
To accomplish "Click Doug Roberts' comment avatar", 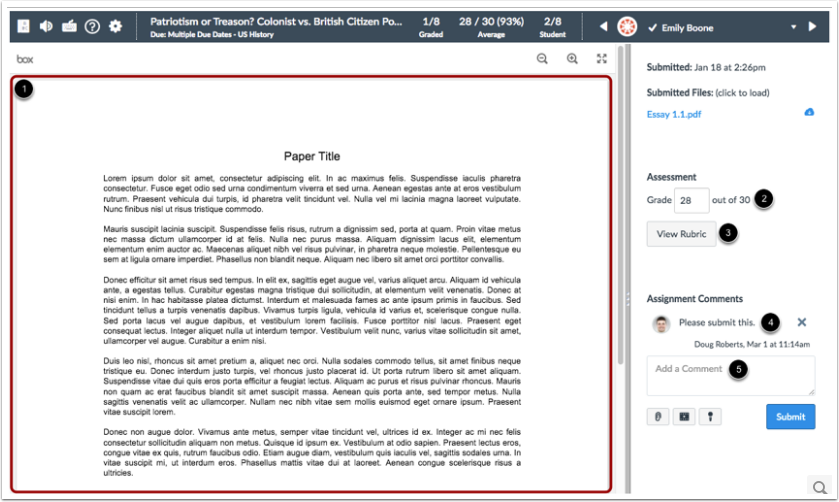I will pos(661,323).
